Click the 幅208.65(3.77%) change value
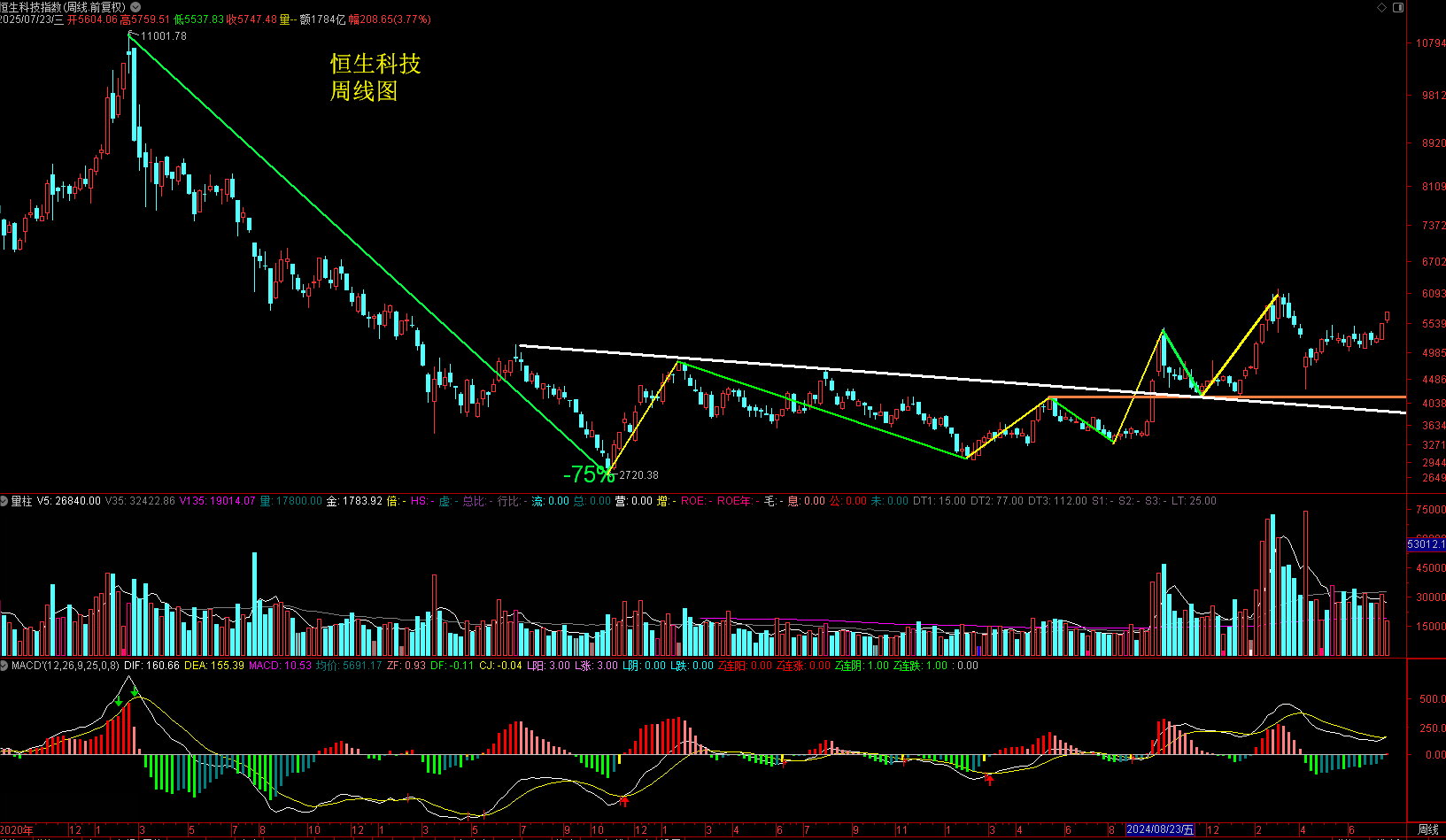The height and width of the screenshot is (840, 1446). [x=390, y=19]
